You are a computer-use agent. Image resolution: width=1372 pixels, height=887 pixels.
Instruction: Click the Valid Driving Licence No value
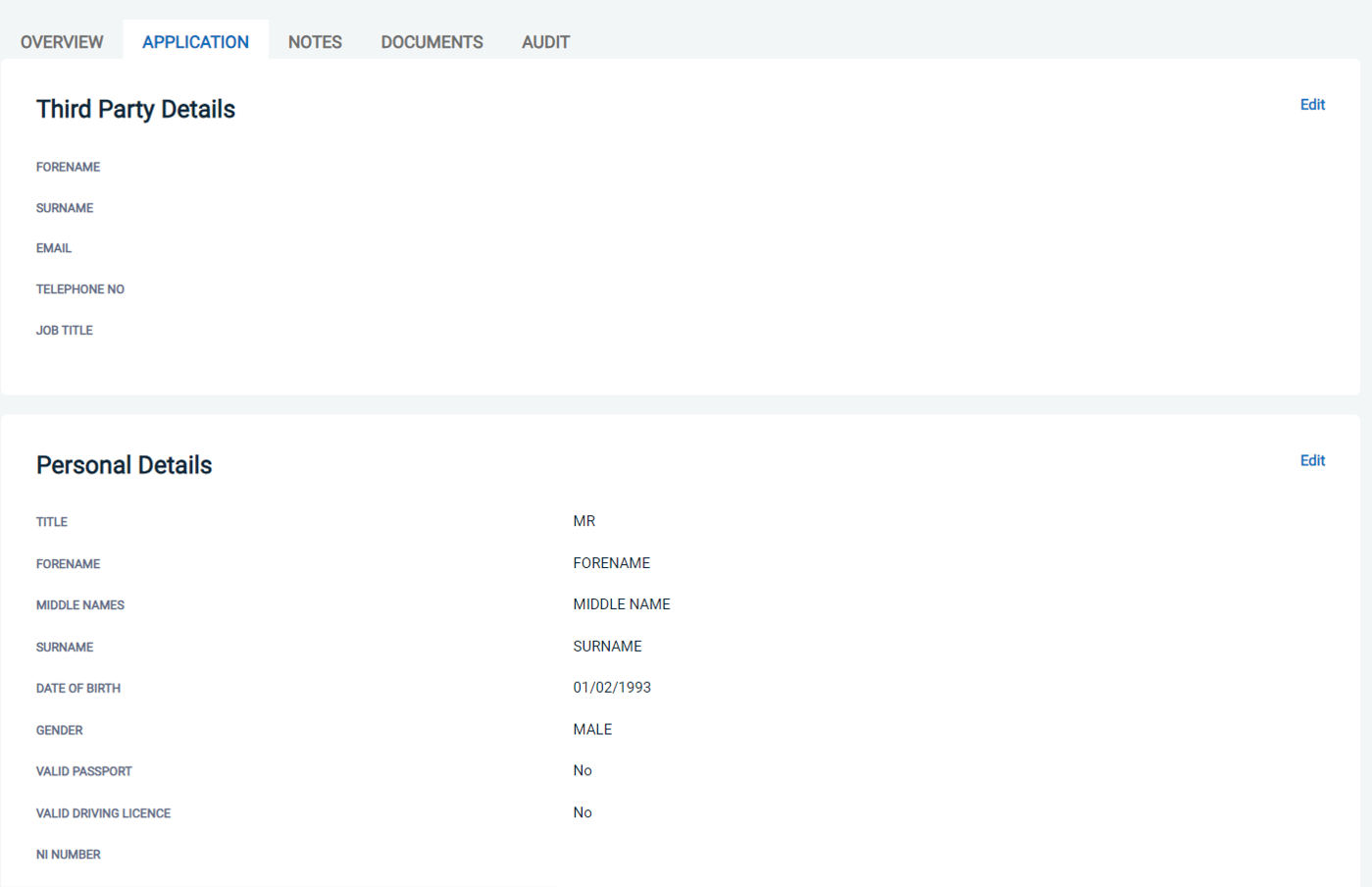pyautogui.click(x=583, y=812)
